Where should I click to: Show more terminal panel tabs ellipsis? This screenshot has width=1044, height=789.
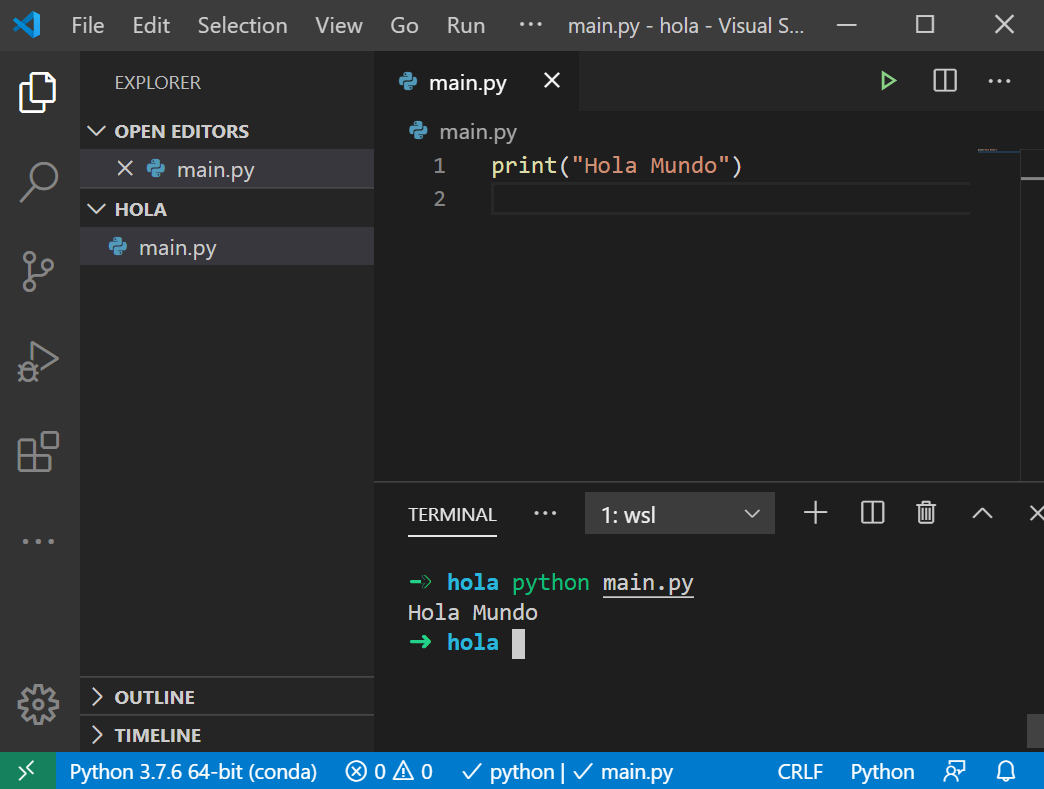click(x=545, y=513)
